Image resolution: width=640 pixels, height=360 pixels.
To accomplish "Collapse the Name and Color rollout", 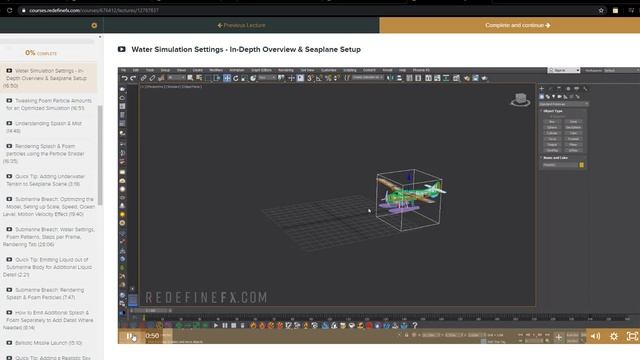I will (555, 158).
